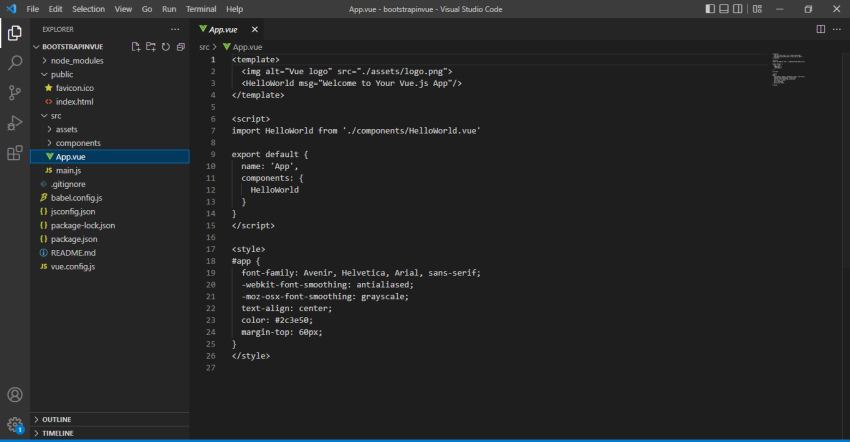850x442 pixels.
Task: Open the Accounts menu icon
Action: pyautogui.click(x=15, y=395)
